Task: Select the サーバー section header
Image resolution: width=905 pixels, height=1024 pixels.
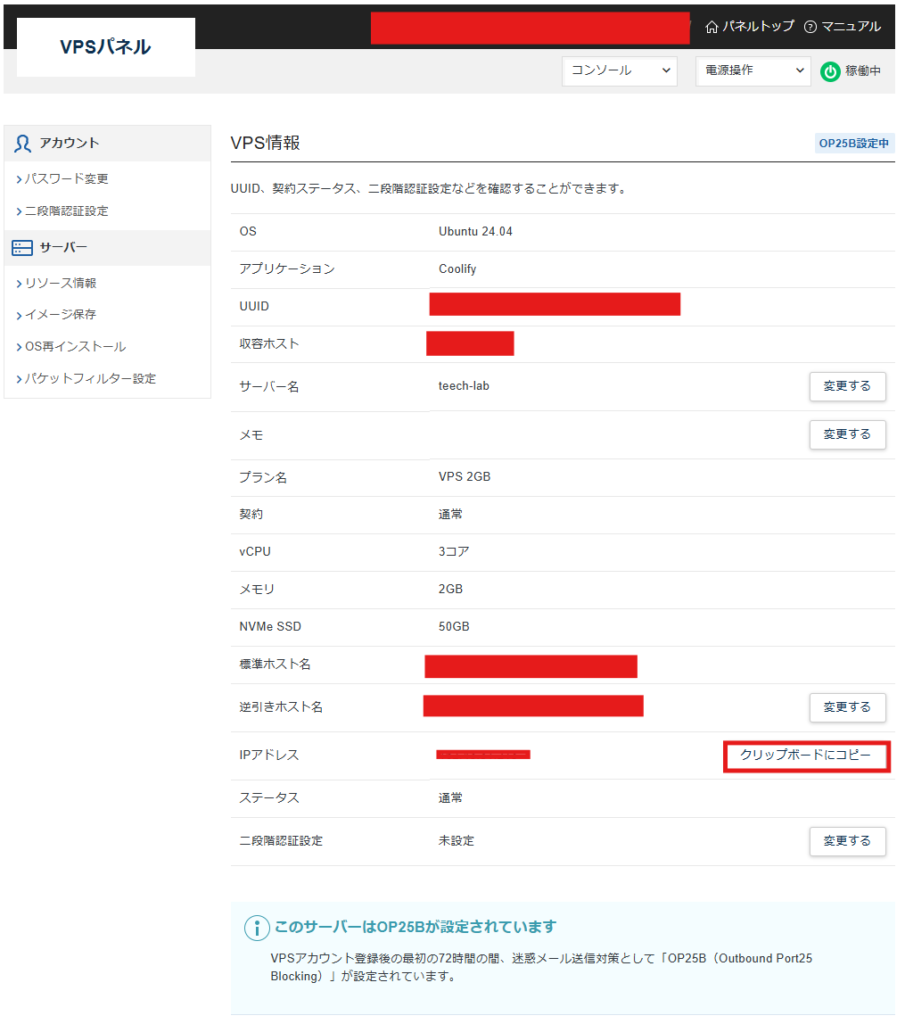Action: [x=108, y=248]
